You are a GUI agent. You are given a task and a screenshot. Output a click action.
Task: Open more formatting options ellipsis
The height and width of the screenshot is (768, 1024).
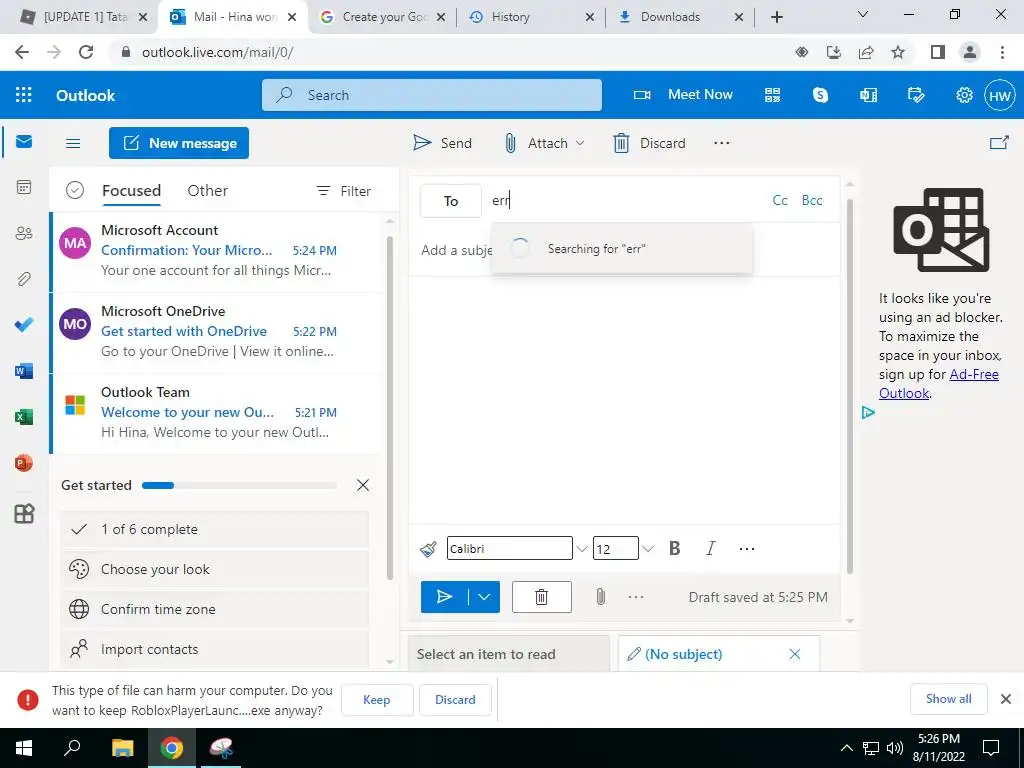pos(746,549)
